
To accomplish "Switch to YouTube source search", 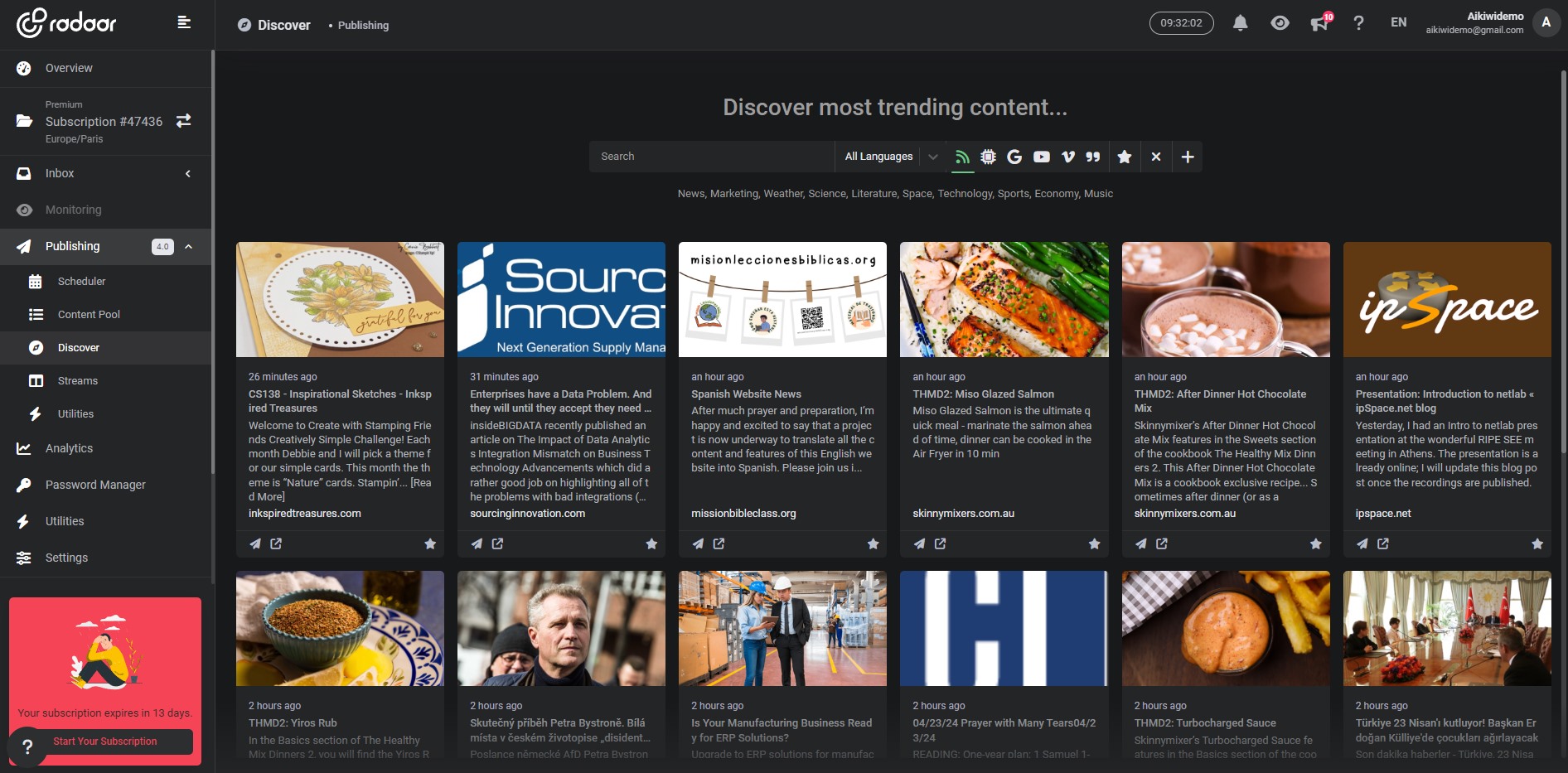I will (x=1042, y=157).
